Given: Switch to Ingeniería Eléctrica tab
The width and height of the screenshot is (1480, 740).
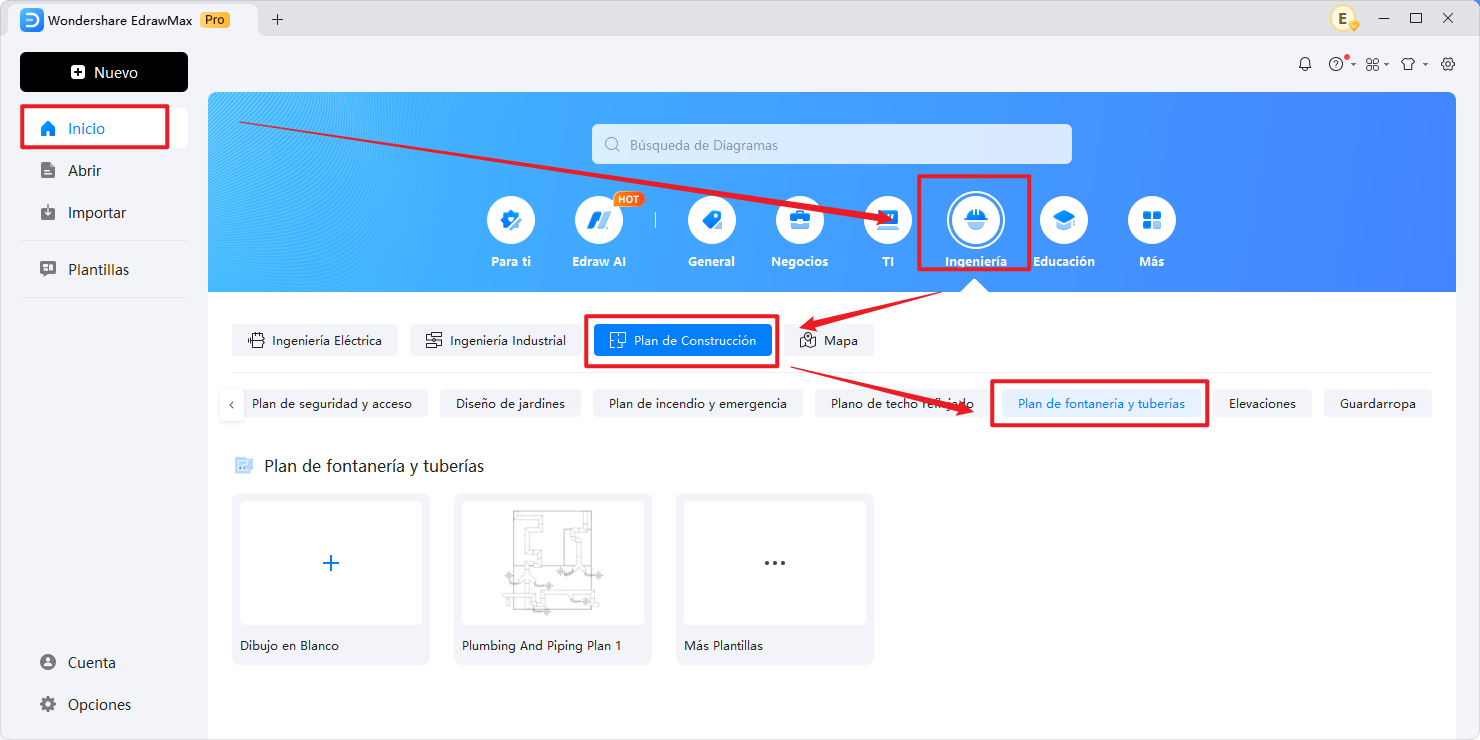Looking at the screenshot, I should (x=315, y=340).
